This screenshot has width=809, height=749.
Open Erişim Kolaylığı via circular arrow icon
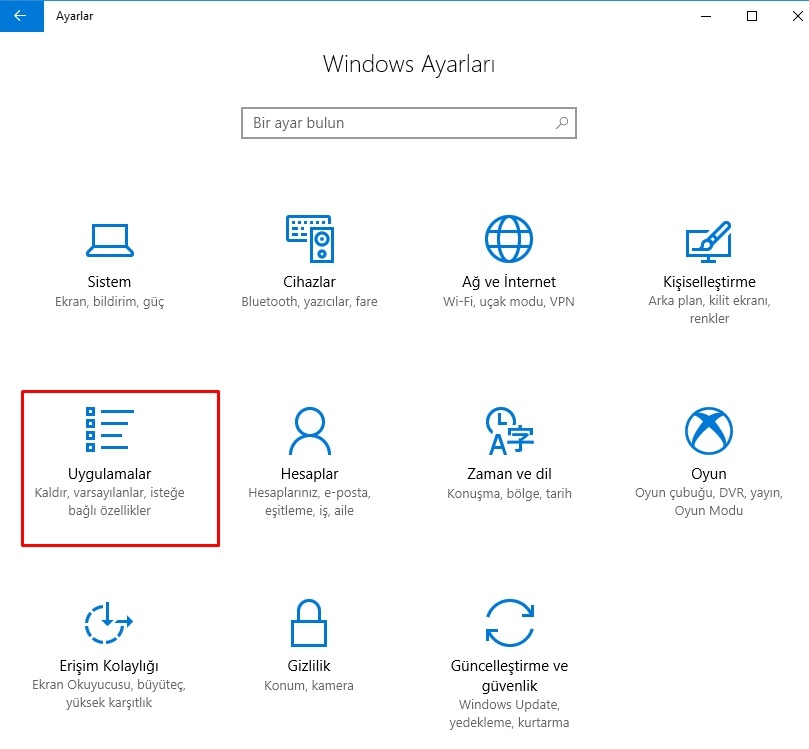pyautogui.click(x=107, y=622)
